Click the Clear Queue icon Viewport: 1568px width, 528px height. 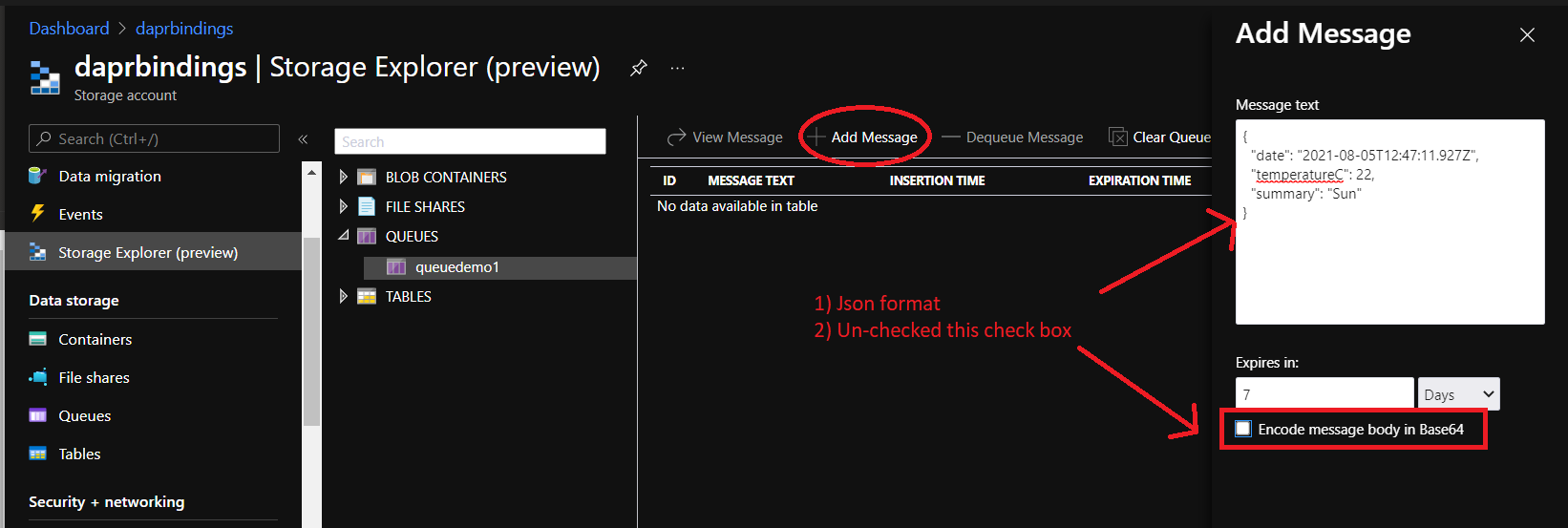click(1117, 137)
